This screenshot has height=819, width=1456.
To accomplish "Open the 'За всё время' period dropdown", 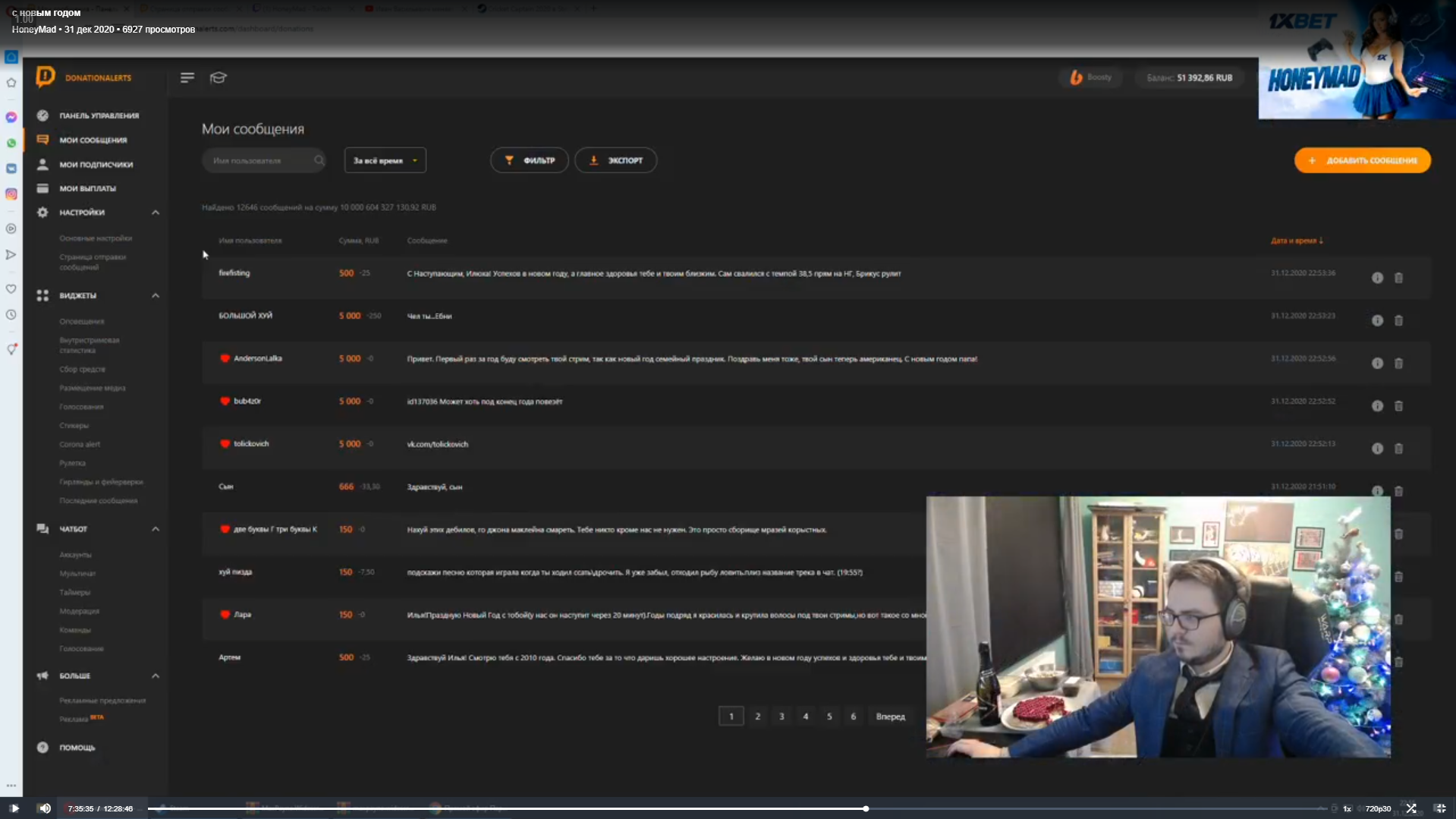I will tap(385, 160).
